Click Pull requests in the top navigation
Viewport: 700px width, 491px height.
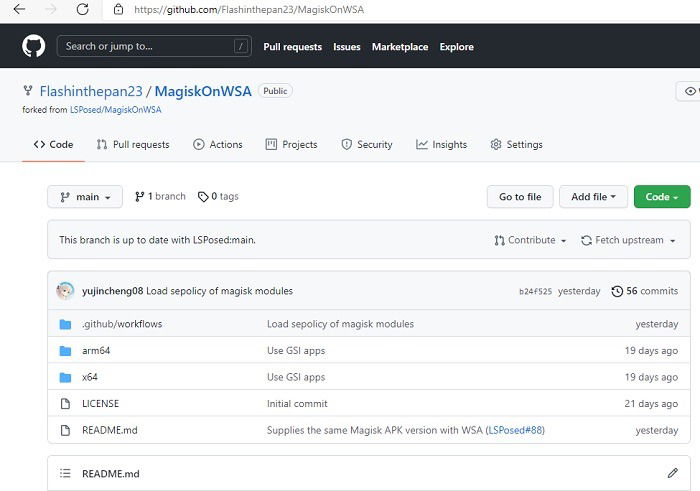[292, 47]
